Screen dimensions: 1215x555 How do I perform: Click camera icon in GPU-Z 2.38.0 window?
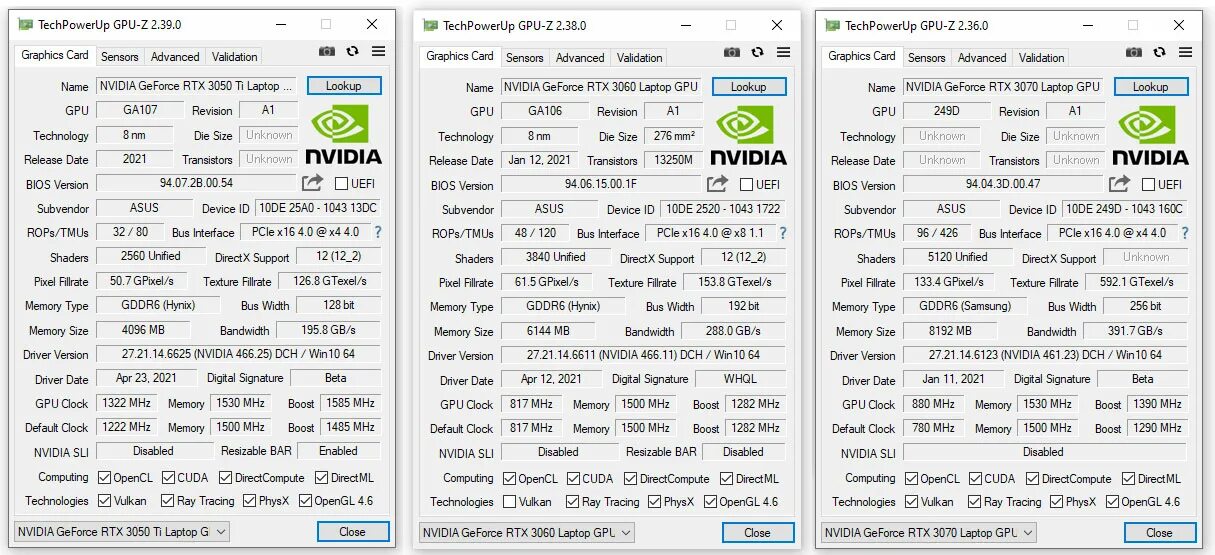pos(732,52)
